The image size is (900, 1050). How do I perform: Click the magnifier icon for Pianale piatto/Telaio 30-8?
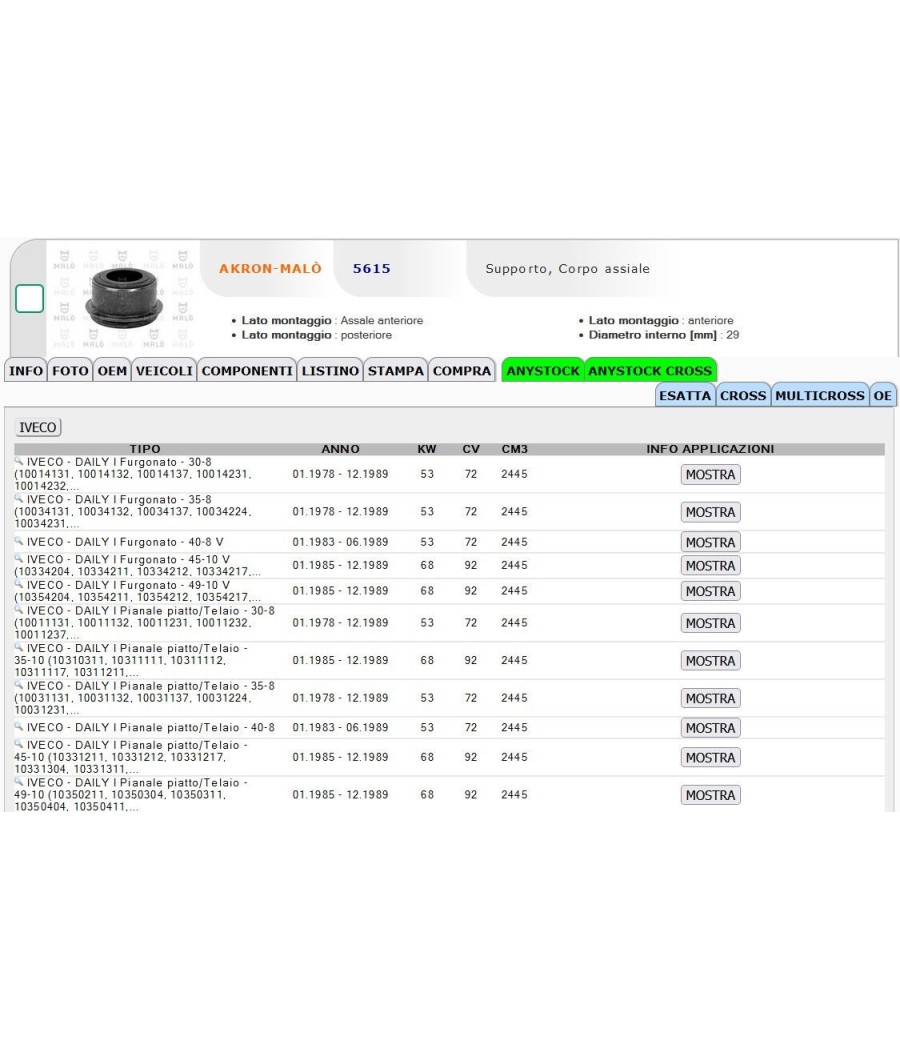tap(19, 609)
